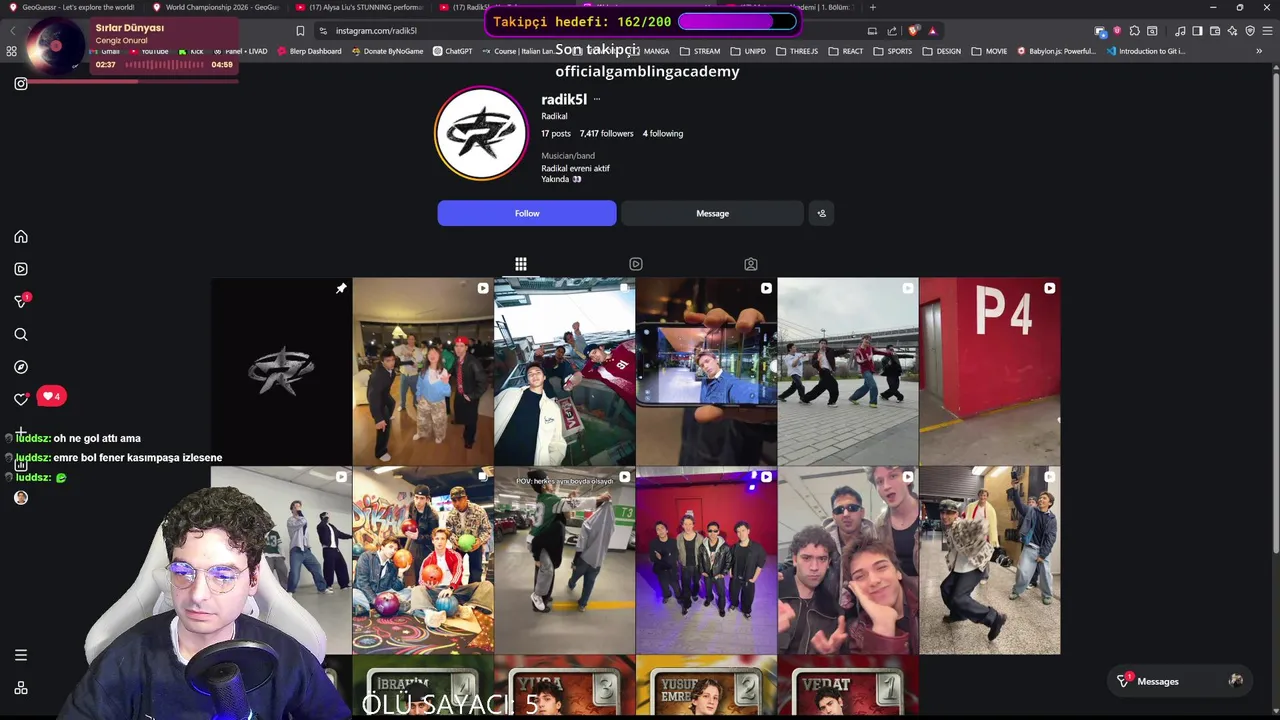Expand the STREAM bookmarks folder
This screenshot has height=720, width=1280.
pyautogui.click(x=699, y=51)
